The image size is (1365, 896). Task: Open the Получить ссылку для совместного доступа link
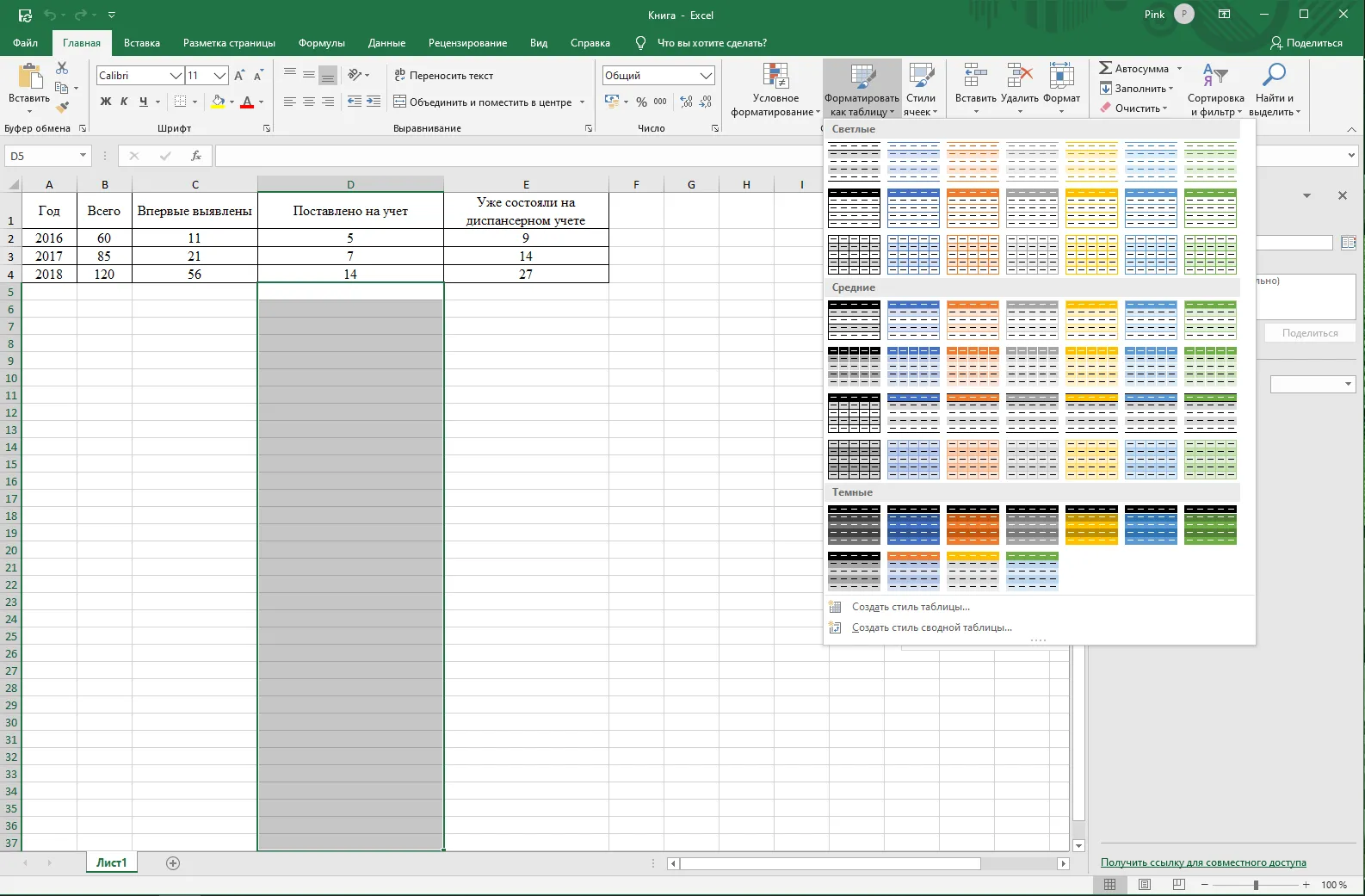tap(1203, 862)
